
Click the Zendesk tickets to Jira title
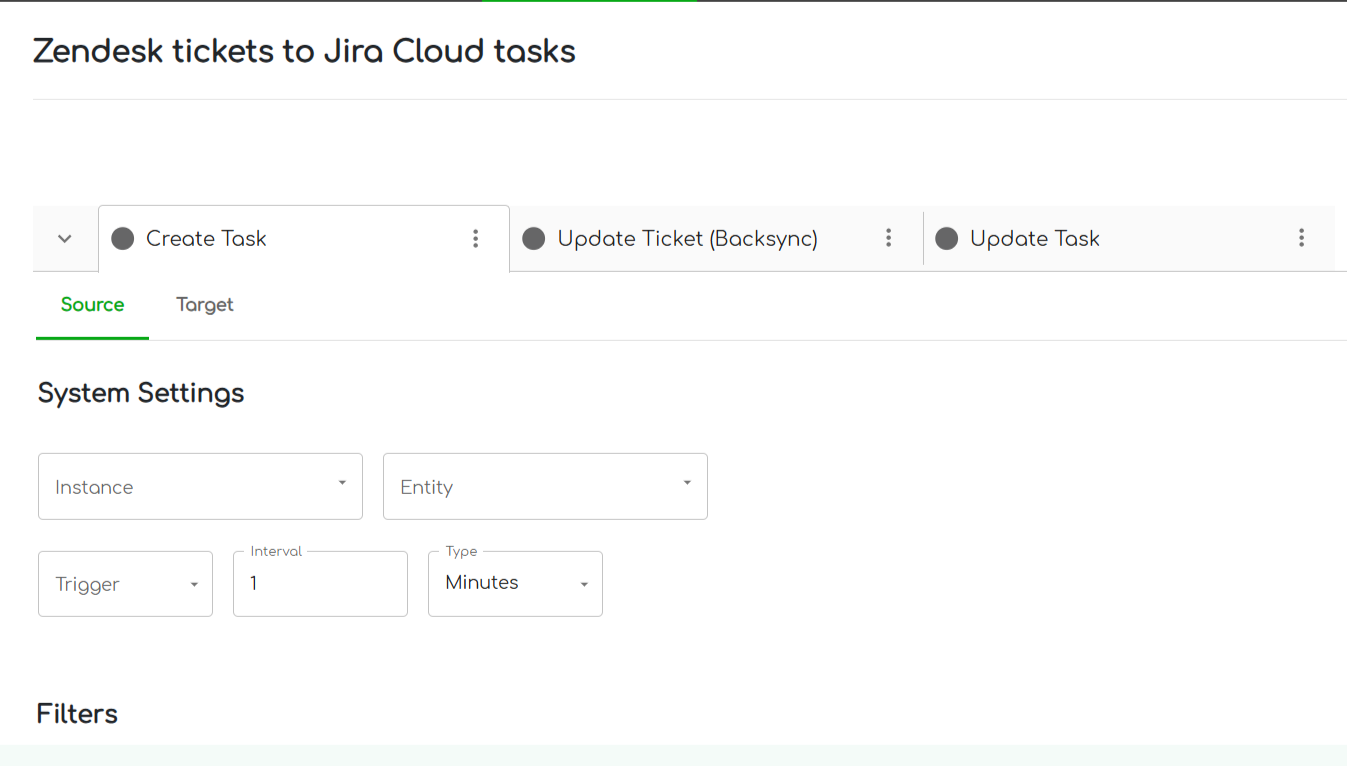[x=304, y=51]
